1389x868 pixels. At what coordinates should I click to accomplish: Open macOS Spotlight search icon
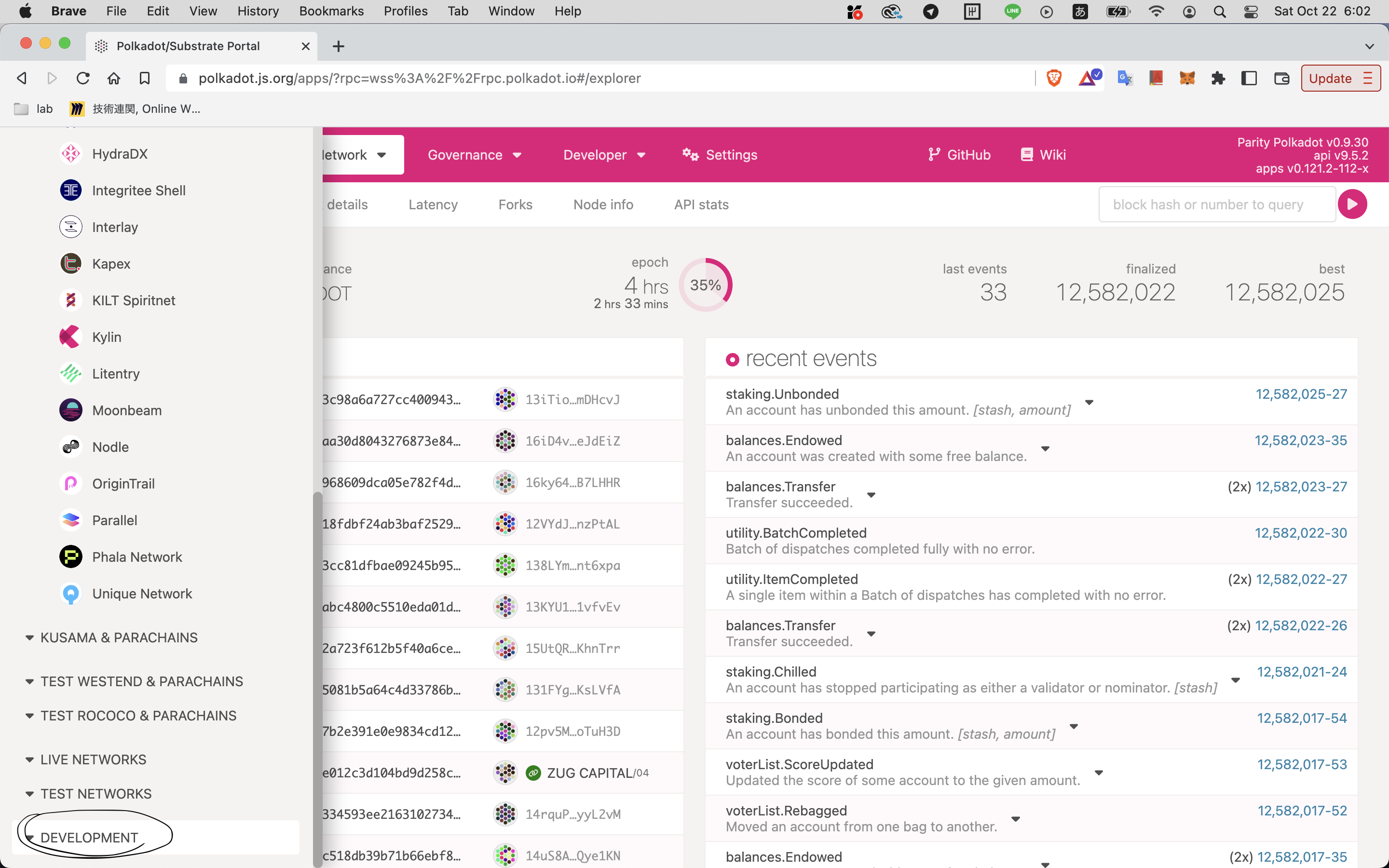coord(1220,12)
